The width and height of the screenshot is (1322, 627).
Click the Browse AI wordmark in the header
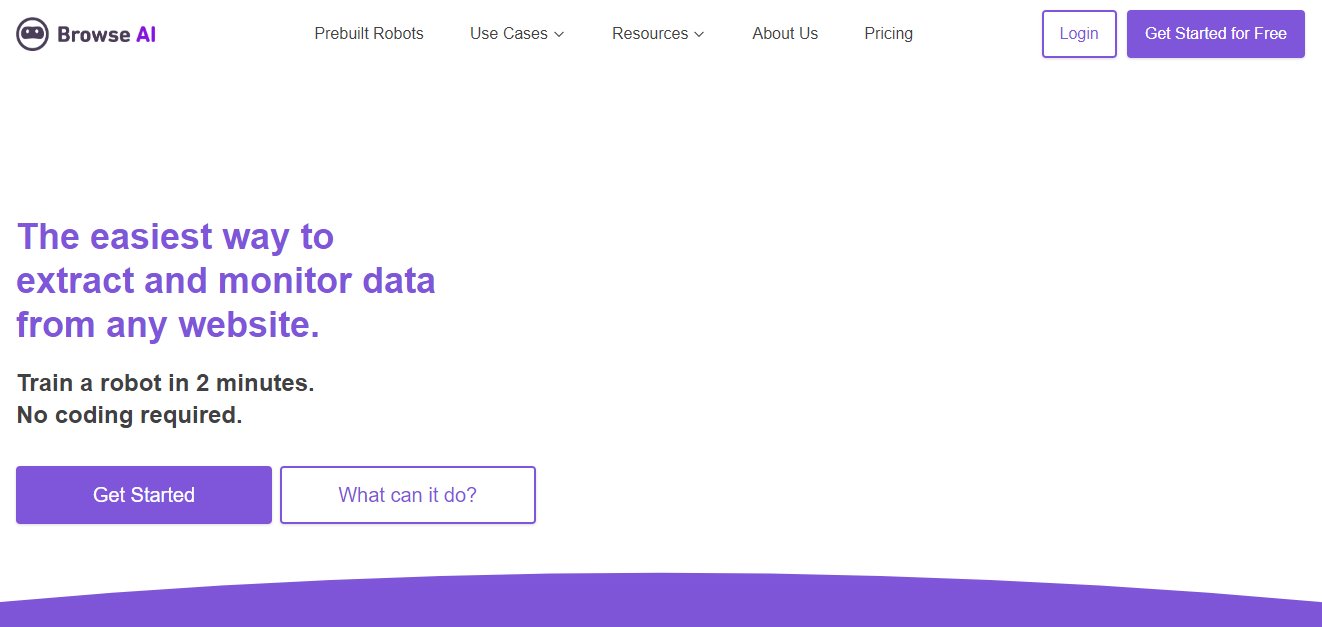tap(106, 33)
